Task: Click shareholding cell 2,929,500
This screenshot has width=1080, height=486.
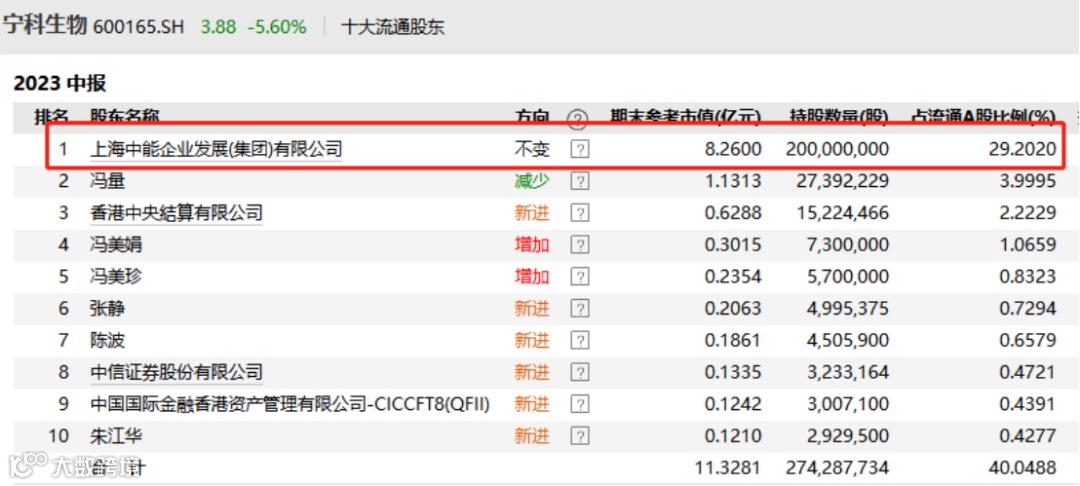Action: coord(848,436)
